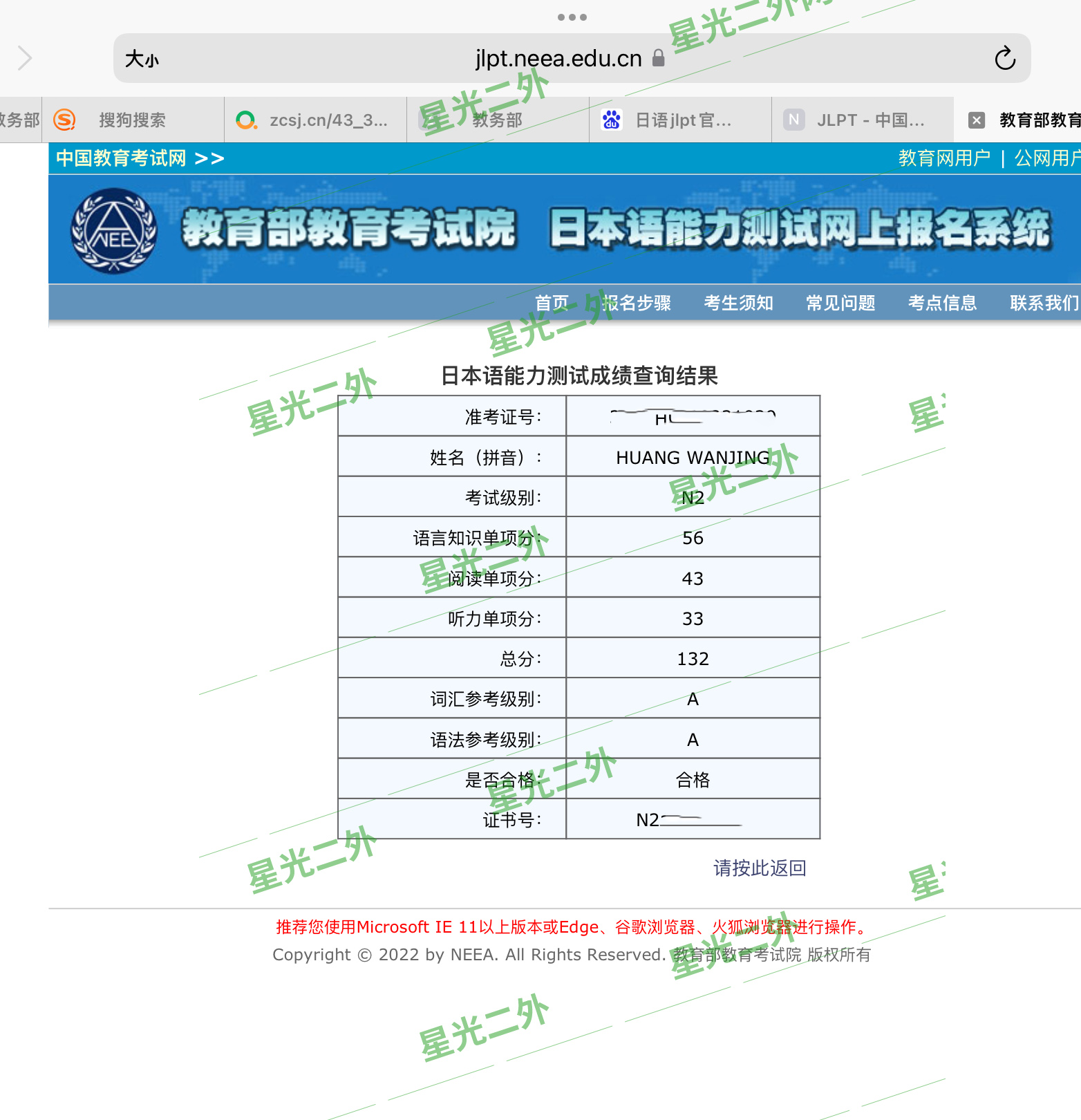Click the 总分 label cell
The width and height of the screenshot is (1081, 1120).
[x=452, y=658]
